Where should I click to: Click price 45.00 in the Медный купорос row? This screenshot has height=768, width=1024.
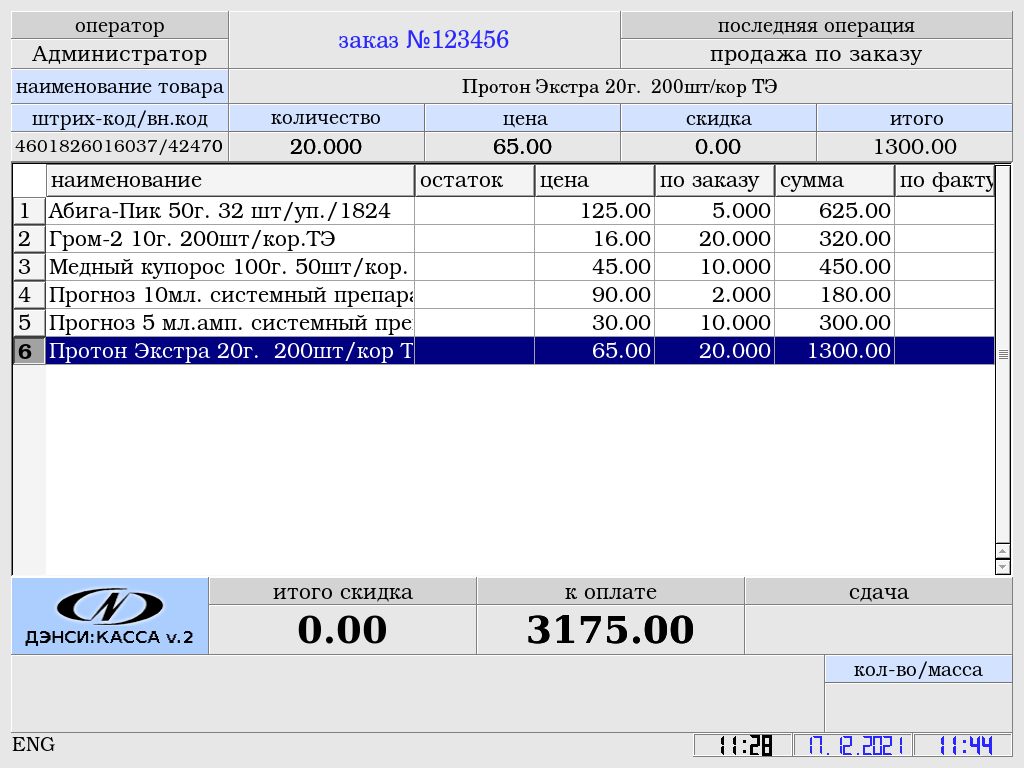tap(594, 267)
